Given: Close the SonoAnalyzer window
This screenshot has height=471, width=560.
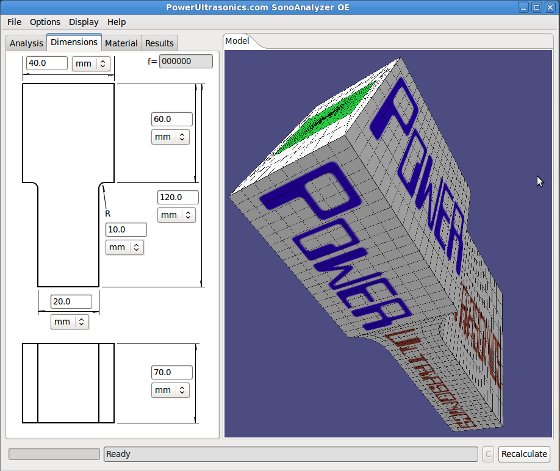Looking at the screenshot, I should pos(550,7).
